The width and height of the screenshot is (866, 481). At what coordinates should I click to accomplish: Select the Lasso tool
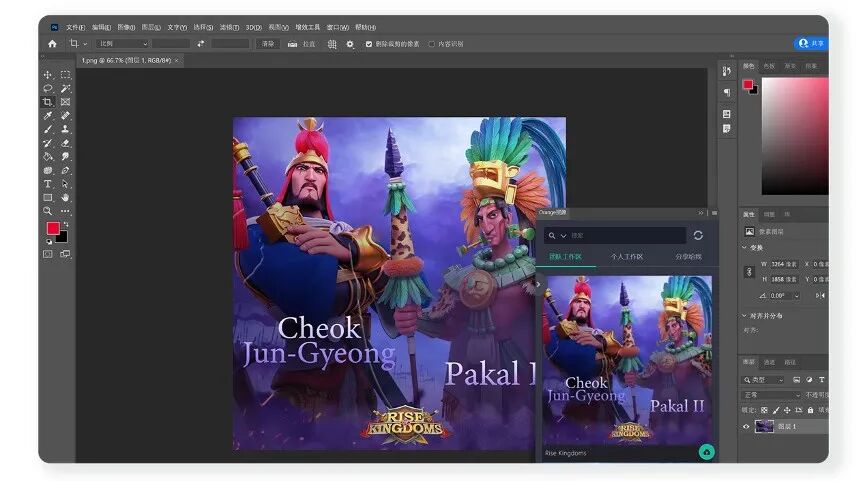pyautogui.click(x=47, y=88)
